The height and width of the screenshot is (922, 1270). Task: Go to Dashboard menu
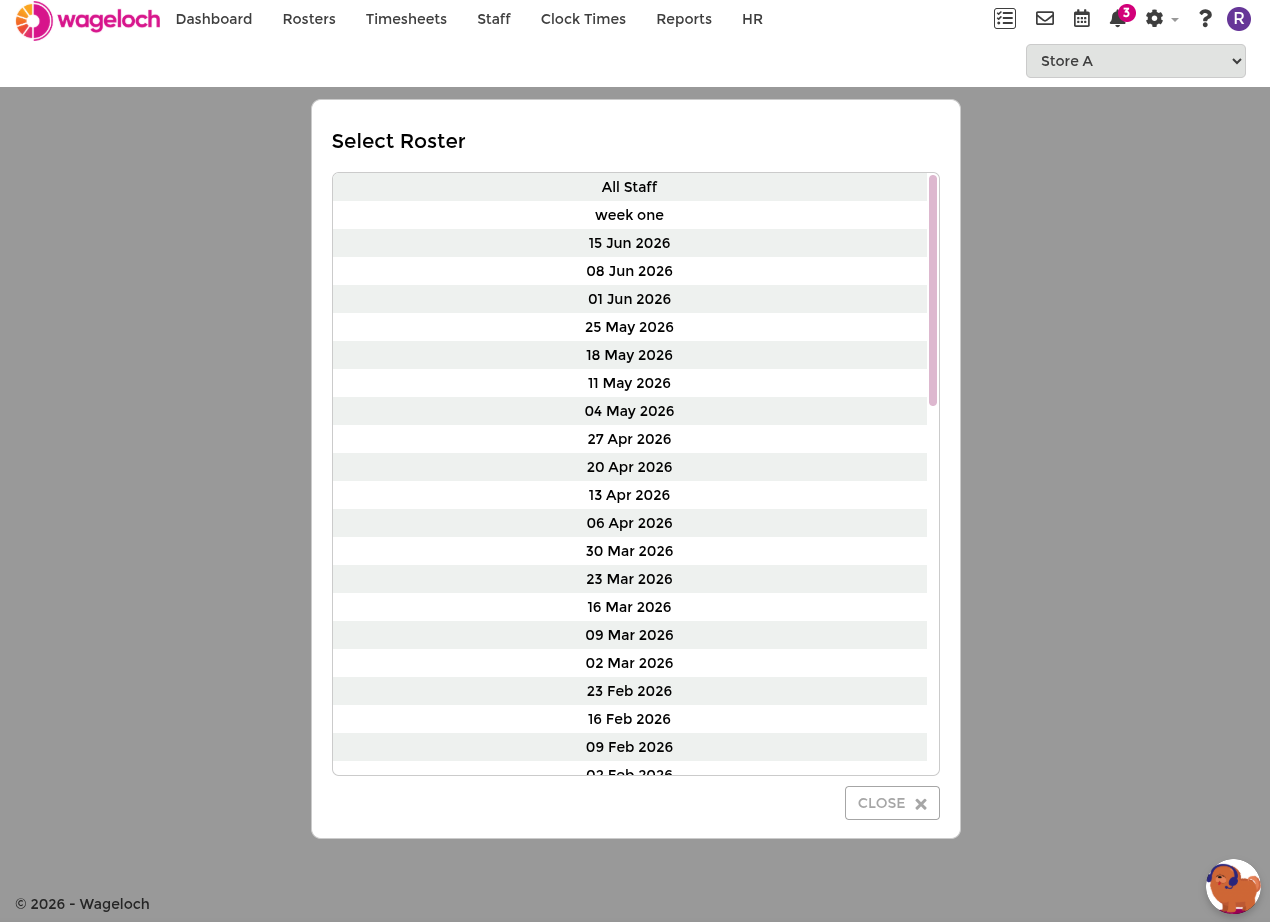[x=214, y=19]
